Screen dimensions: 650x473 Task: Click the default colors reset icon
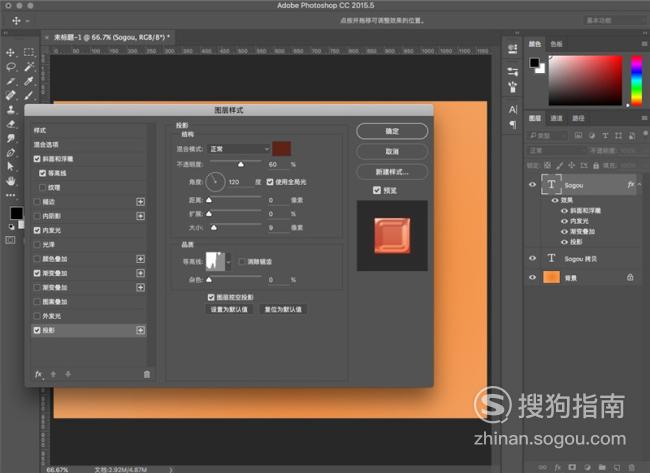click(12, 226)
